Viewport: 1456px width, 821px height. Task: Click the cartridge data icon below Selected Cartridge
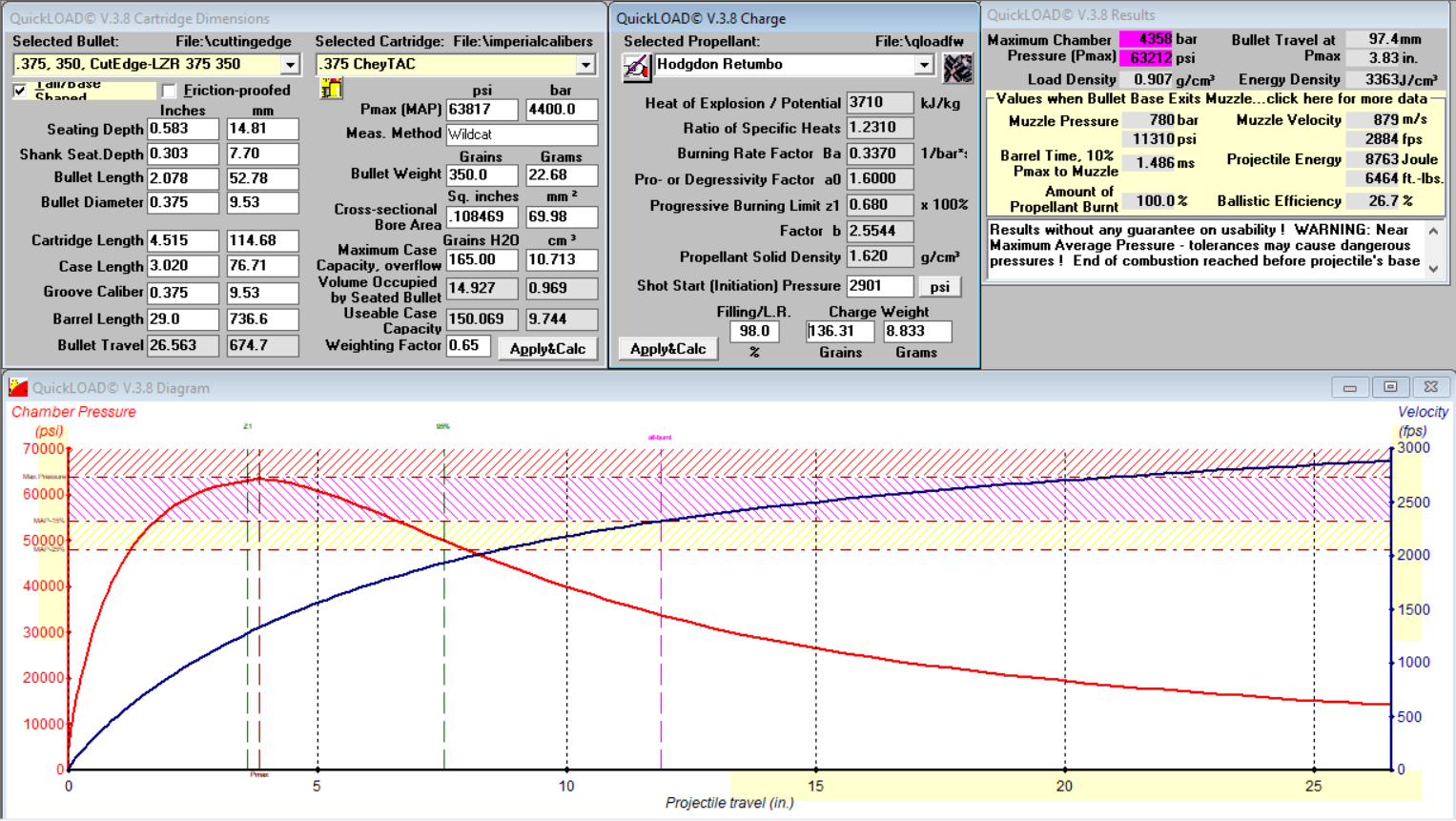[331, 89]
